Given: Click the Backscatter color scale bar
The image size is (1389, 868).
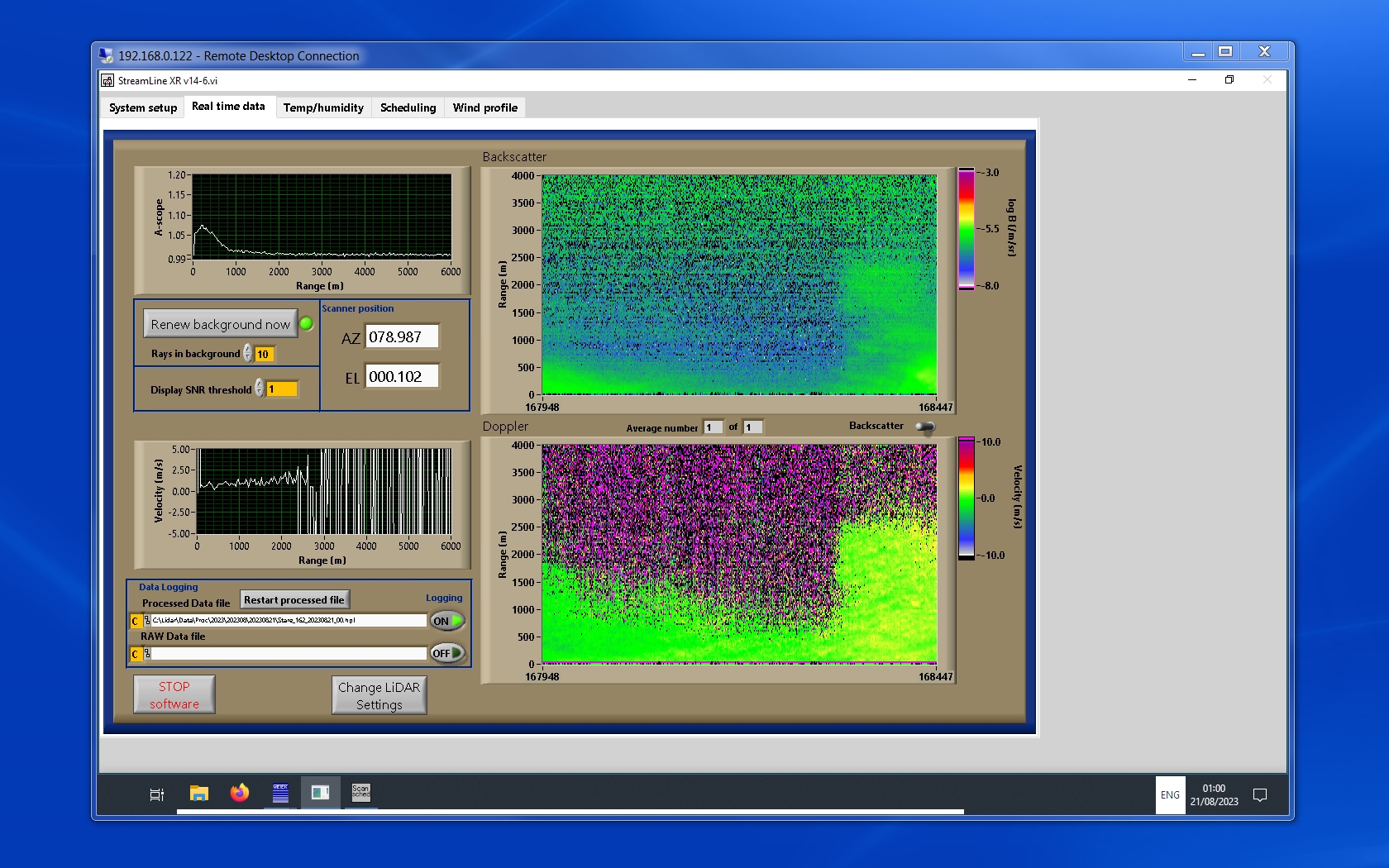Looking at the screenshot, I should click(966, 229).
